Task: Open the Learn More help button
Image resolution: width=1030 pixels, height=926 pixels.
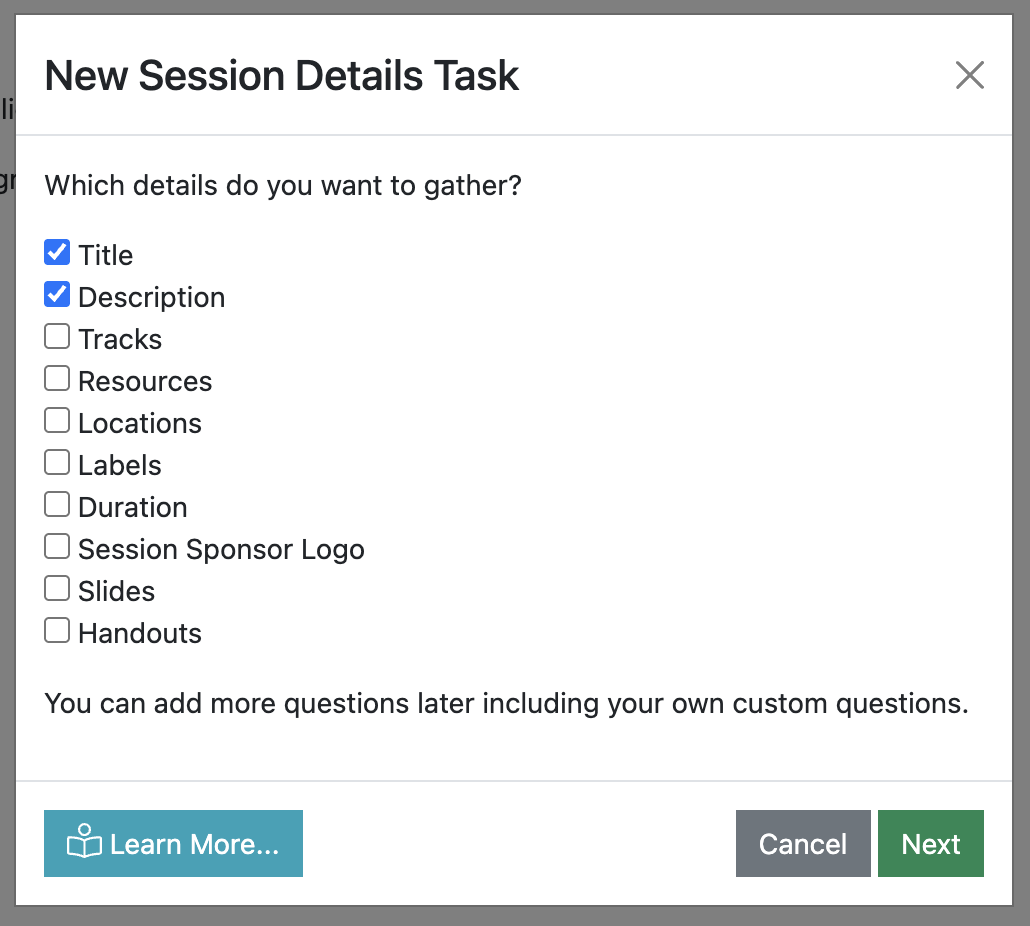Action: point(173,843)
